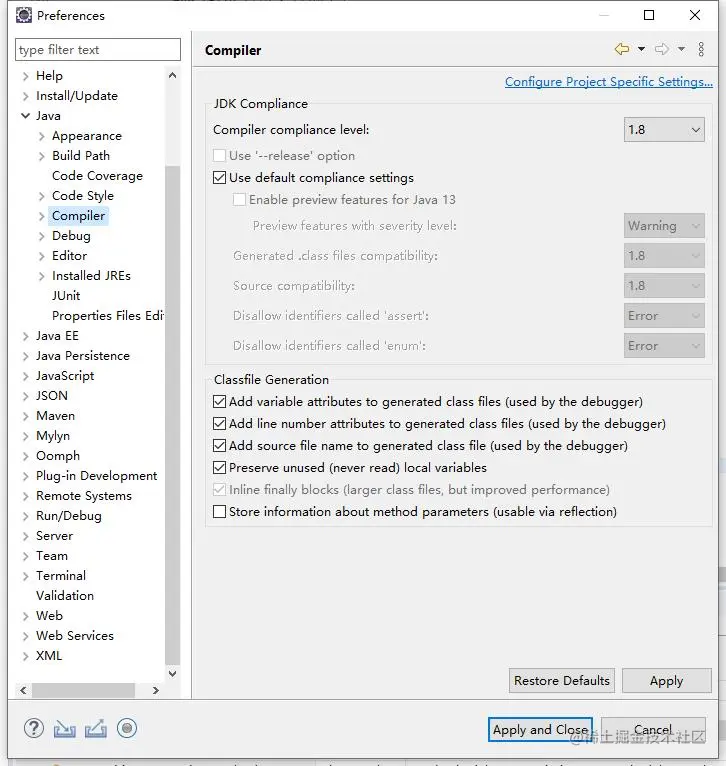This screenshot has height=766, width=726.
Task: Select Java Persistence in tree
Action: click(x=83, y=356)
